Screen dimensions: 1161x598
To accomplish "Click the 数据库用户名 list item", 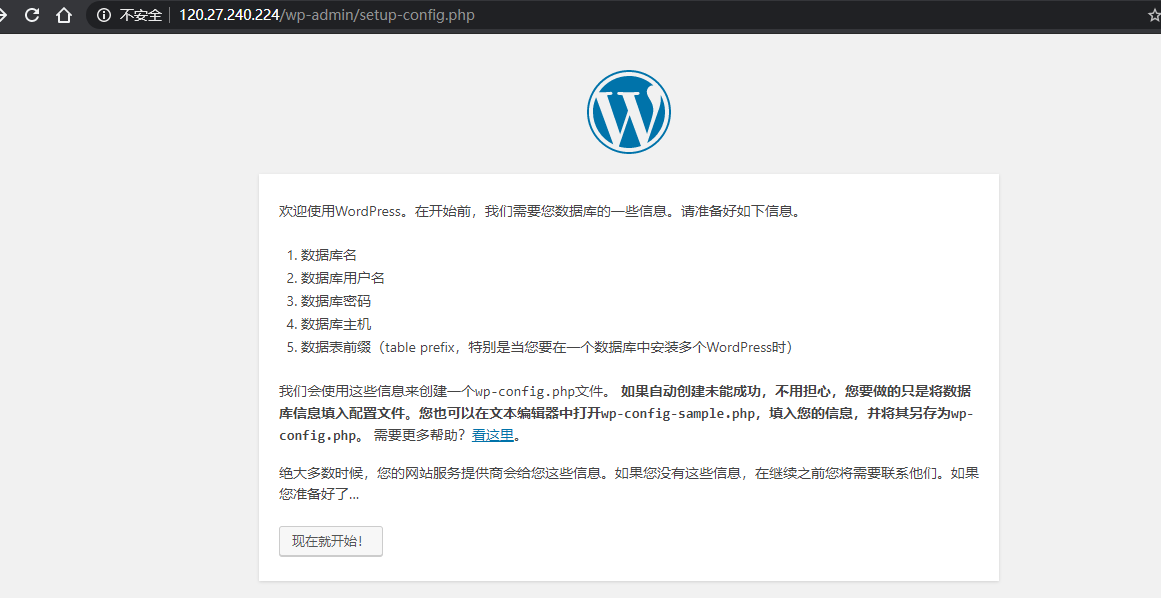I will pos(343,278).
